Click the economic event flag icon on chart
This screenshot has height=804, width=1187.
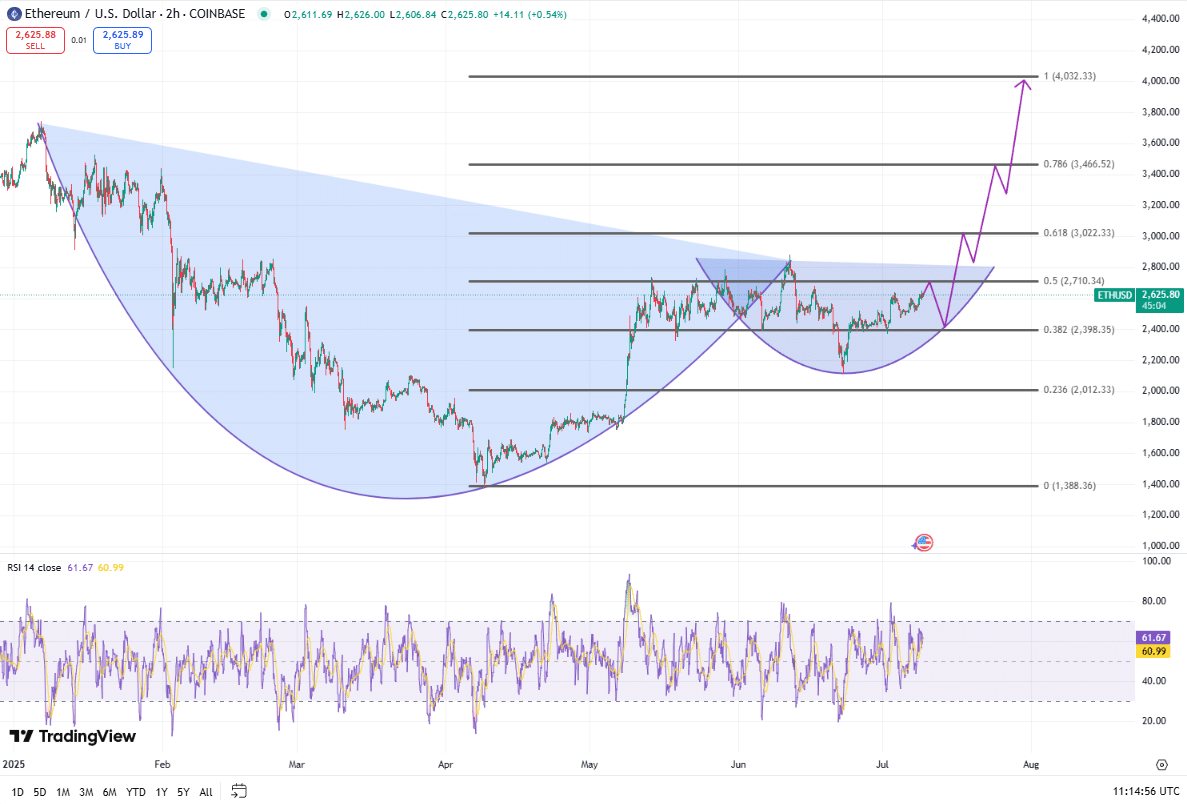pyautogui.click(x=924, y=542)
